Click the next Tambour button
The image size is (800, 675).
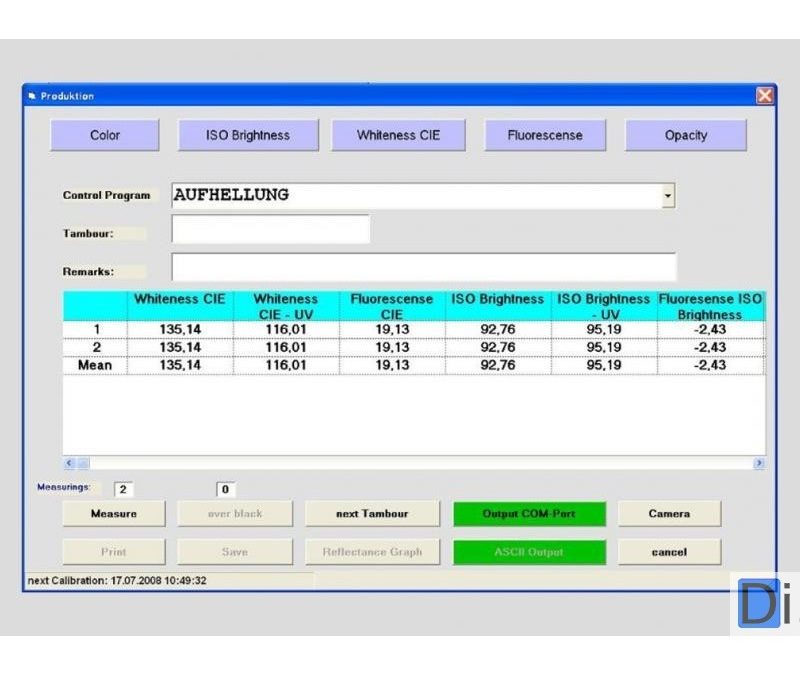[x=372, y=514]
